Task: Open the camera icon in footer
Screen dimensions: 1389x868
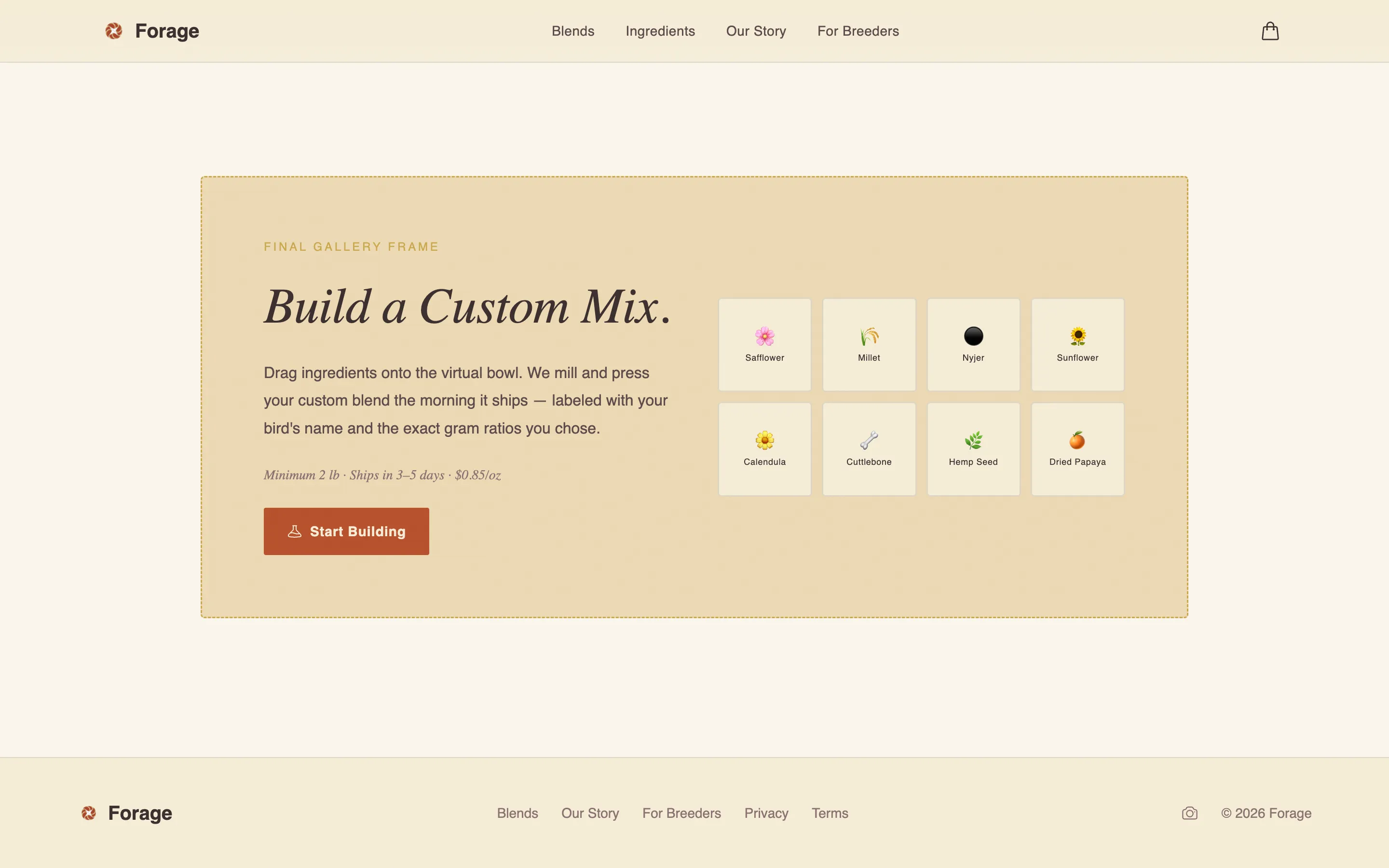Action: [x=1189, y=813]
